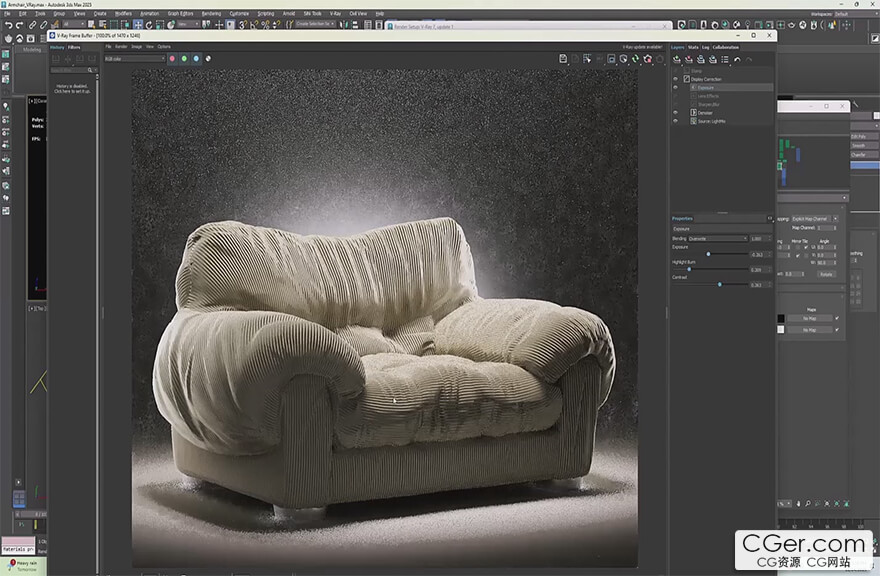Open the Rendering menu
The width and height of the screenshot is (880, 576).
(x=211, y=13)
